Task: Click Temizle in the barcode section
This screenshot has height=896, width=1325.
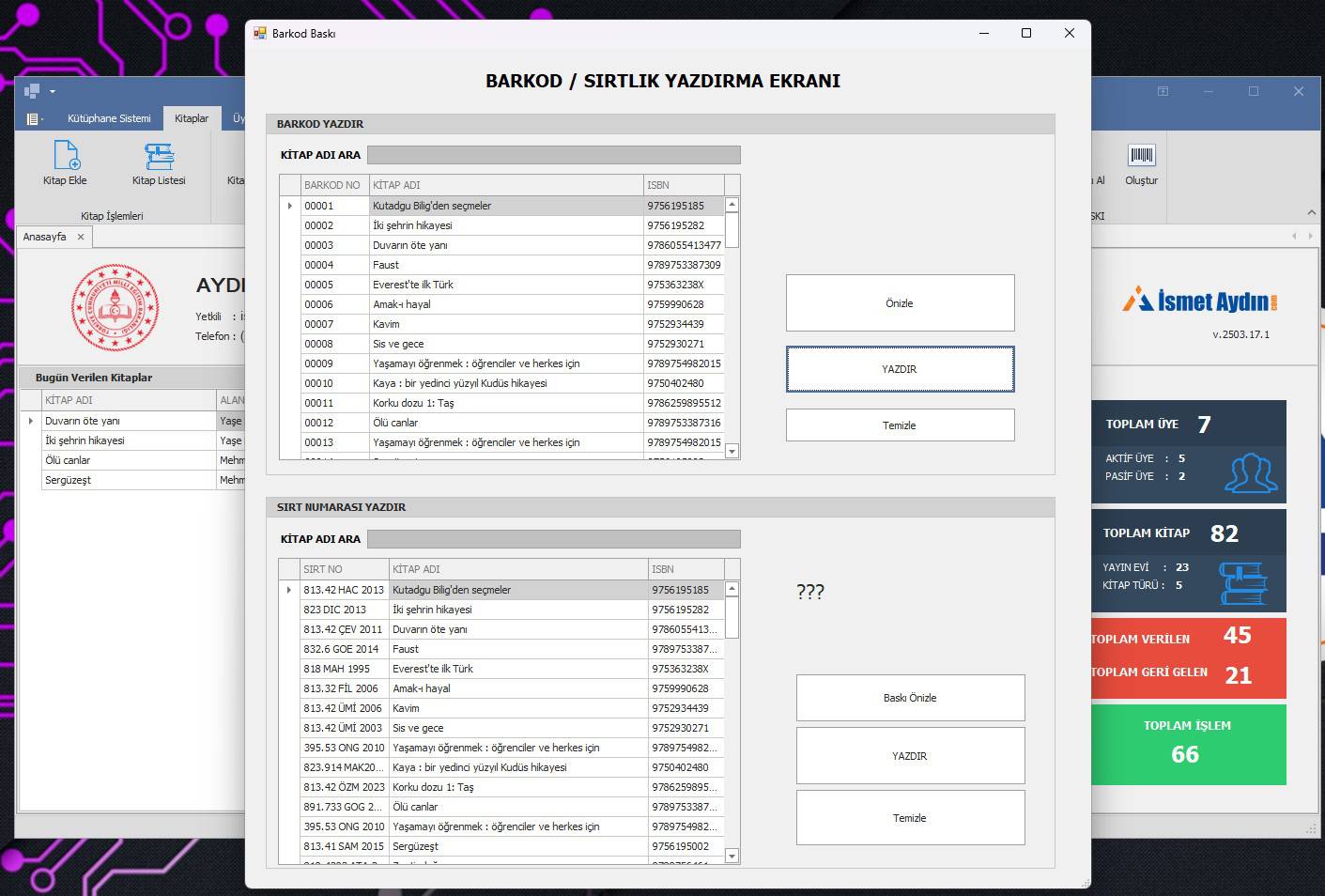Action: click(900, 425)
